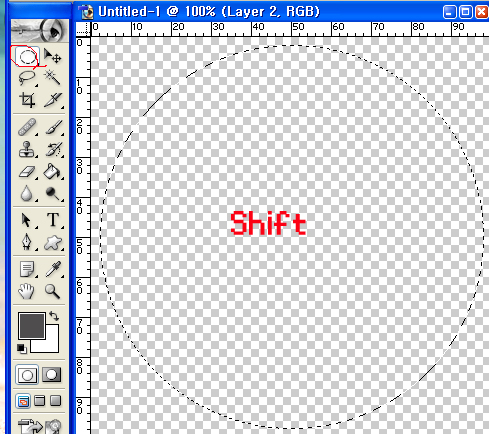Activate the Crop tool

[x=27, y=100]
